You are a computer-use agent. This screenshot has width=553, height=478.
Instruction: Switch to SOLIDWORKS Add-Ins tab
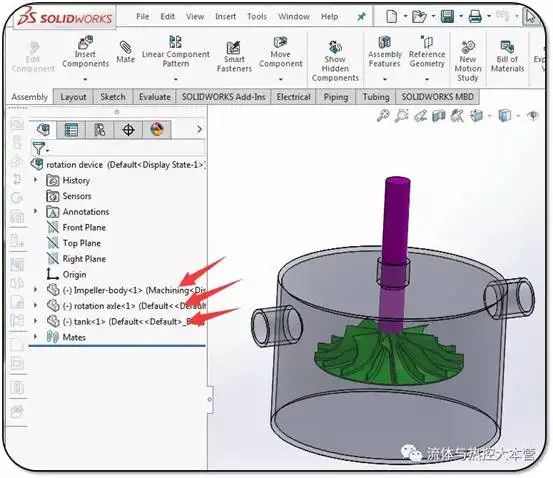[x=223, y=97]
